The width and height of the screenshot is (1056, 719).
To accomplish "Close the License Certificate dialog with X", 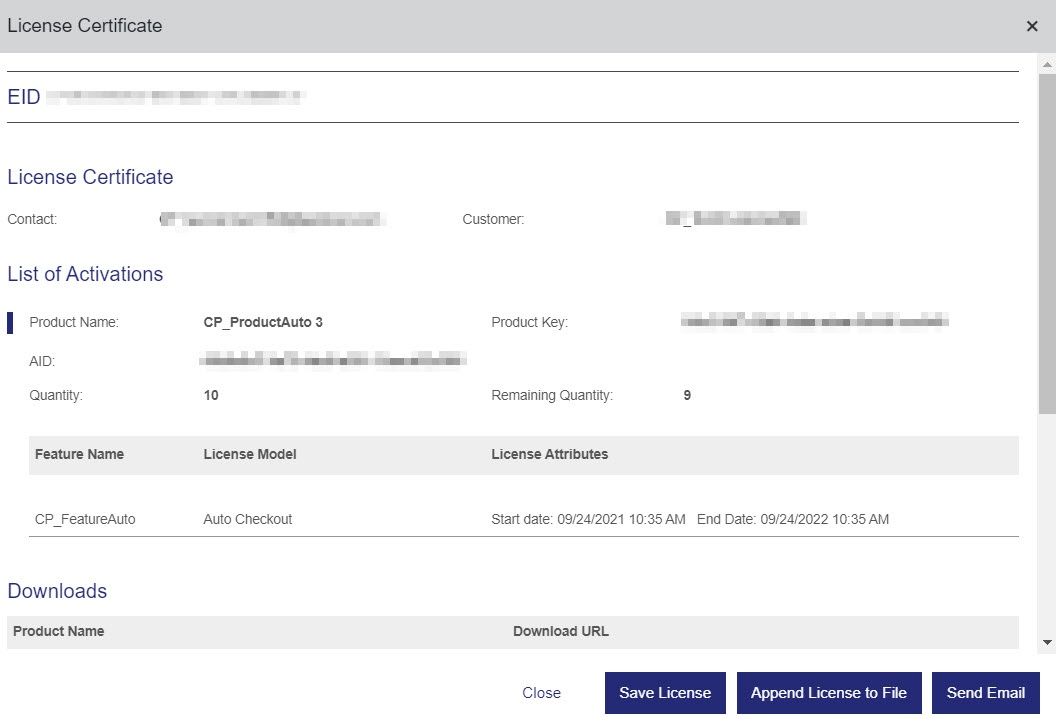I will tap(1032, 26).
